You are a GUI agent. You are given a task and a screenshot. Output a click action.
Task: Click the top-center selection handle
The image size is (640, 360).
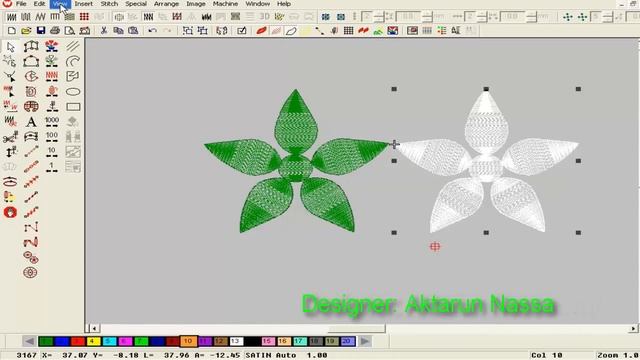(x=486, y=89)
